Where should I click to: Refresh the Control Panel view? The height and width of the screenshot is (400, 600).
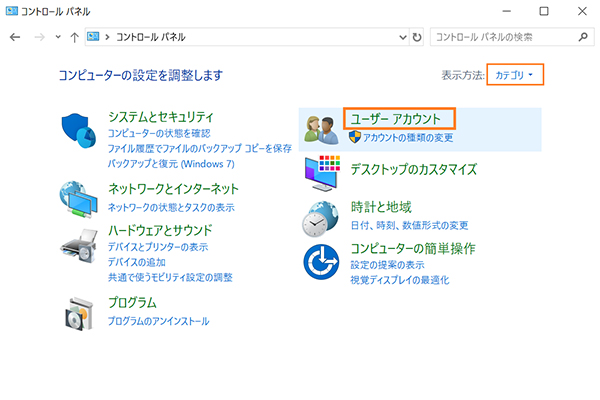coord(417,37)
